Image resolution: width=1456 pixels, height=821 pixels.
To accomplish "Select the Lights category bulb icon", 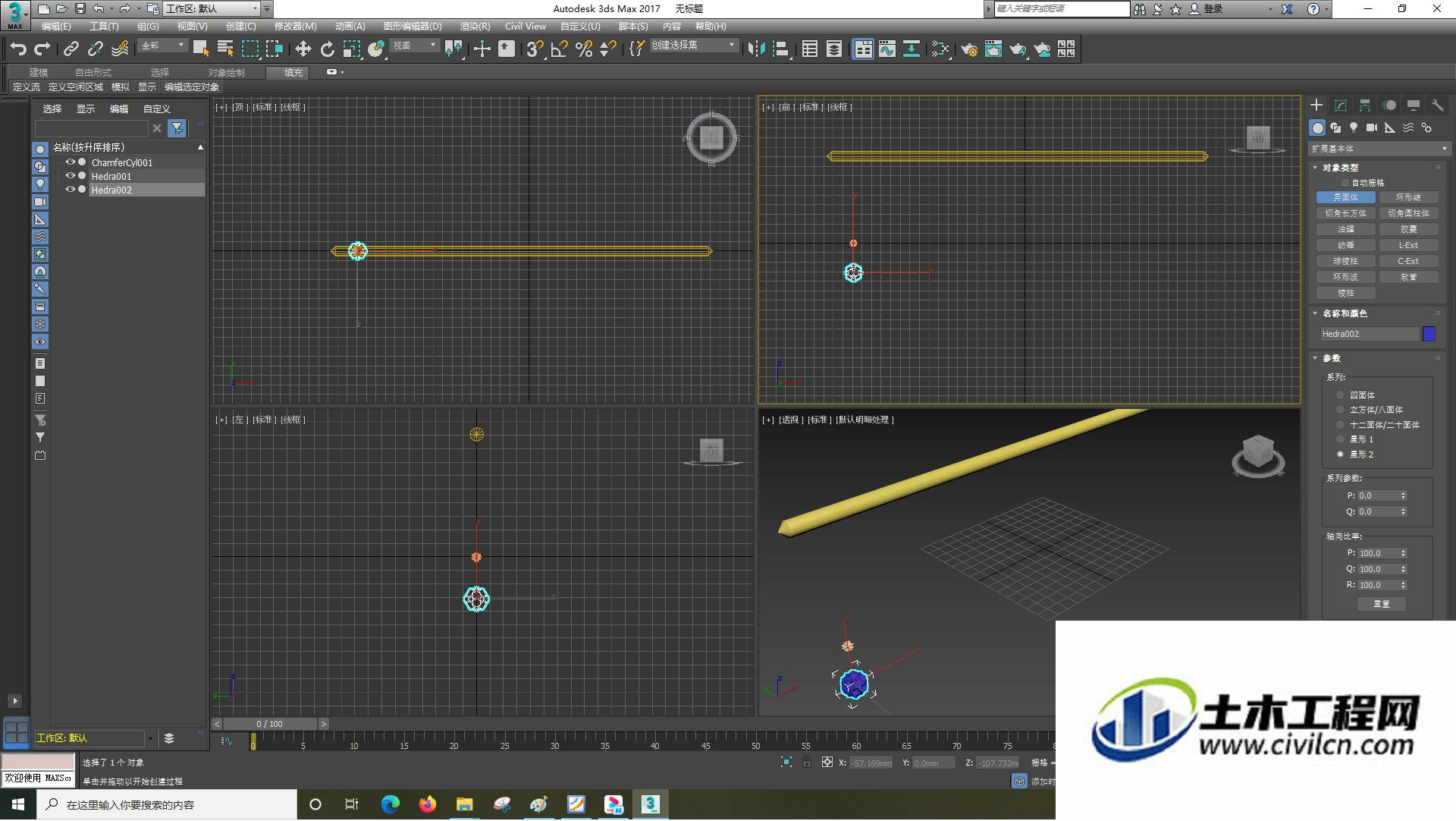I will [1354, 127].
